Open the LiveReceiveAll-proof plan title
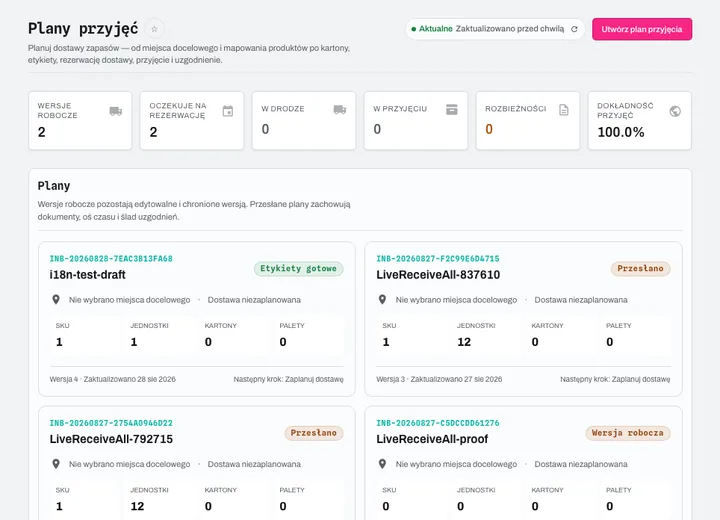This screenshot has height=520, width=720. tap(432, 439)
